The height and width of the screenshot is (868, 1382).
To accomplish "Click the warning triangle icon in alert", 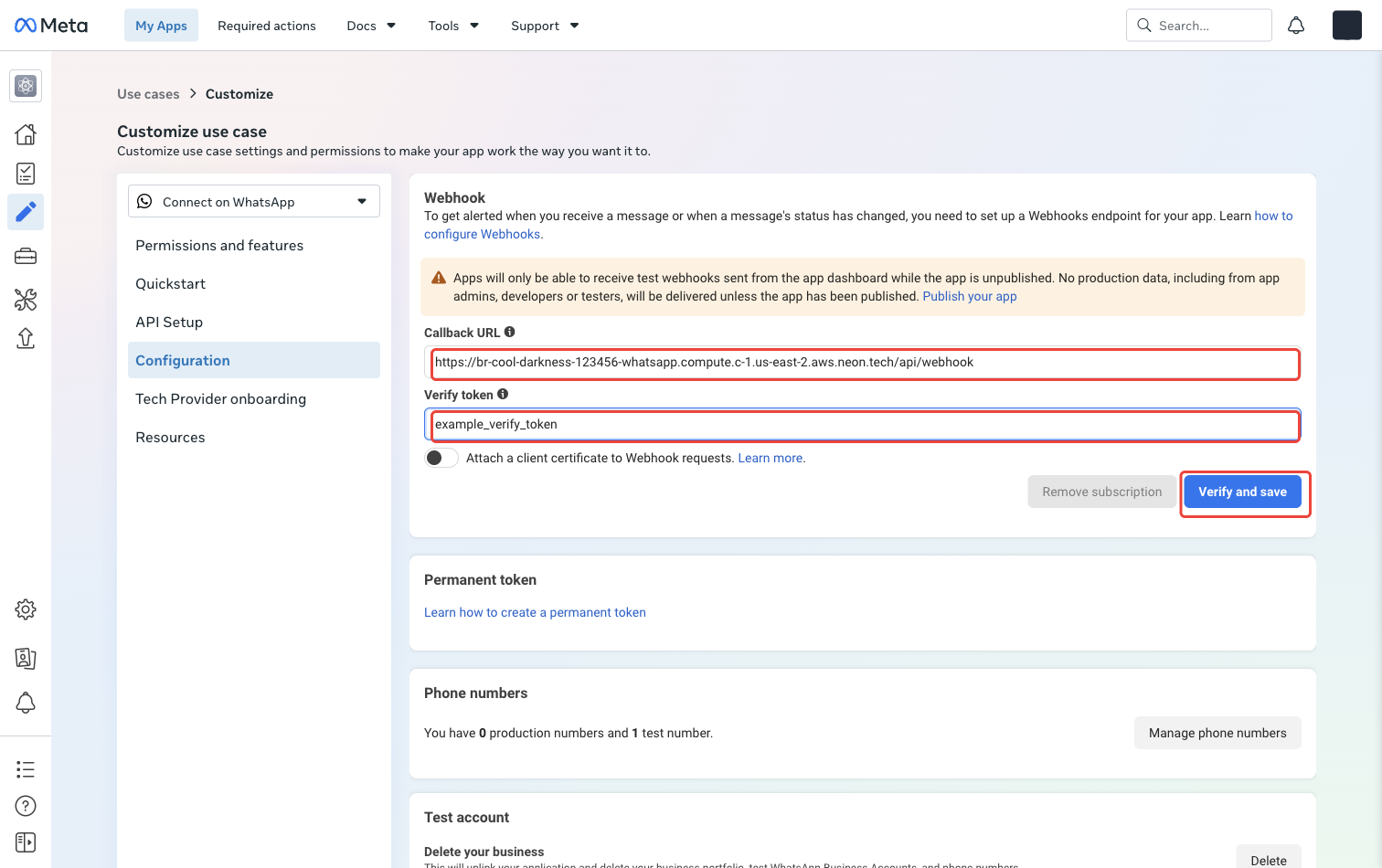I will [439, 278].
